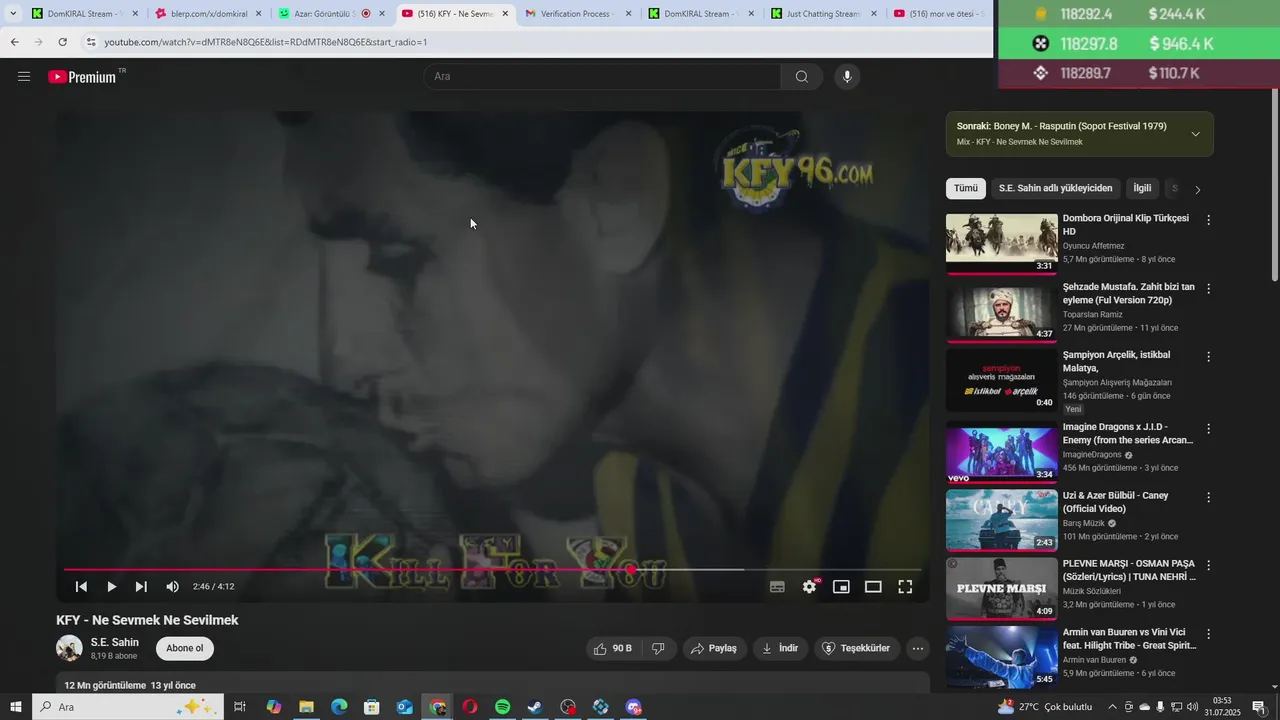The height and width of the screenshot is (720, 1280).
Task: Open options menu for Imagine Dragons Enemy
Action: click(x=1208, y=429)
